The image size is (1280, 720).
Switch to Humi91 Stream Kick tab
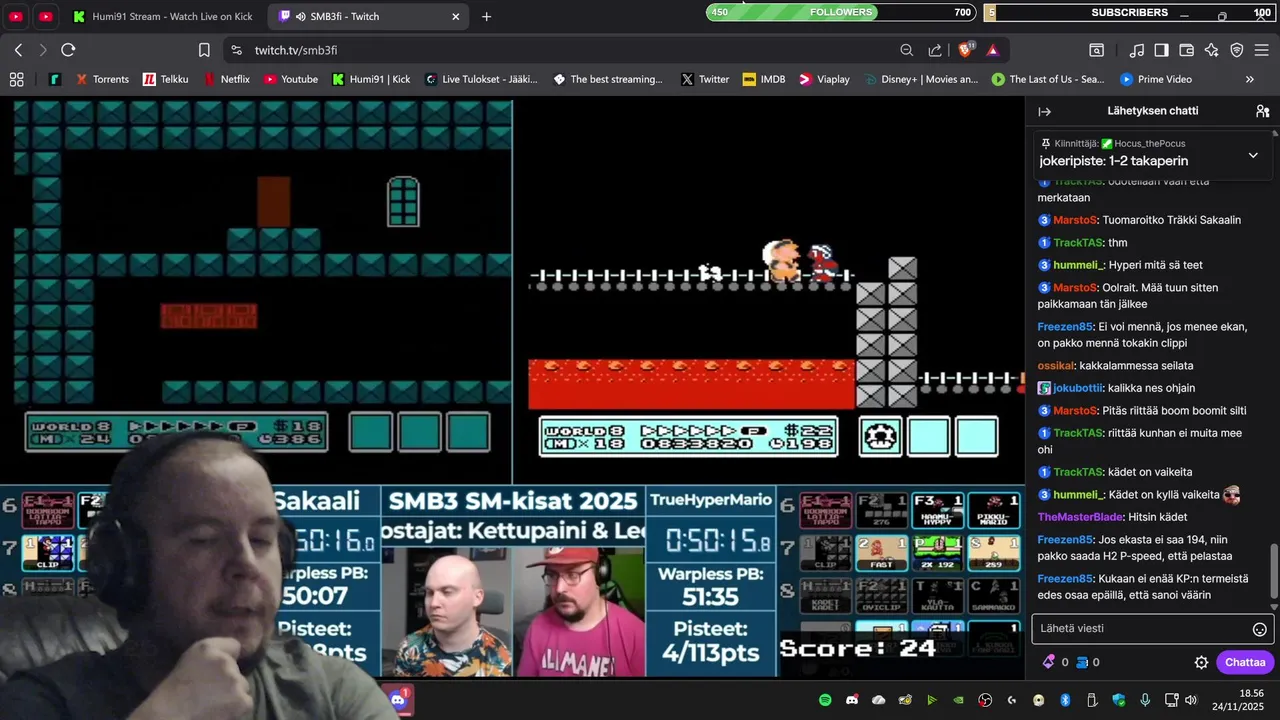click(165, 16)
